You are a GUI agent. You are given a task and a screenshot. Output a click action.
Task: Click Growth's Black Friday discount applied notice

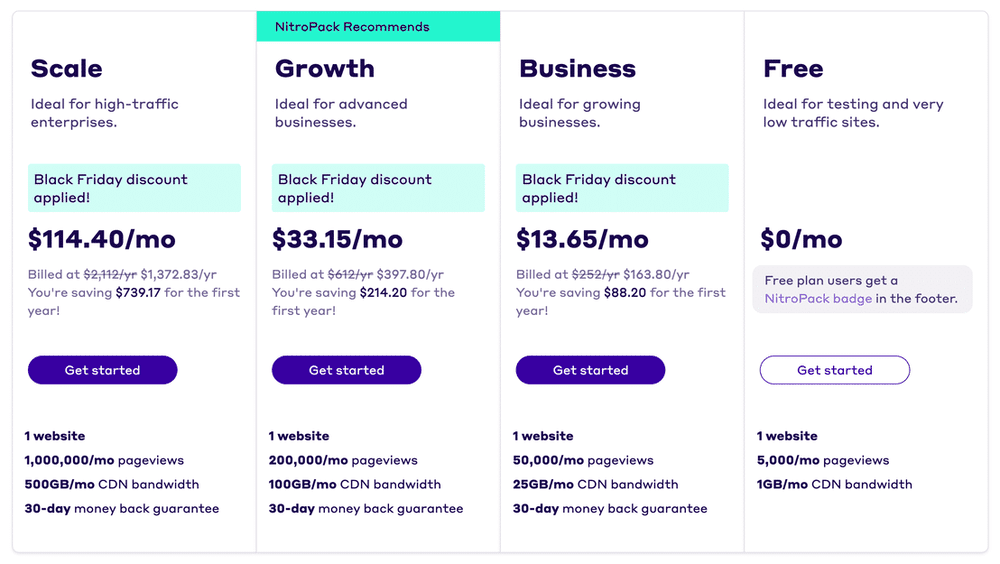coord(378,188)
